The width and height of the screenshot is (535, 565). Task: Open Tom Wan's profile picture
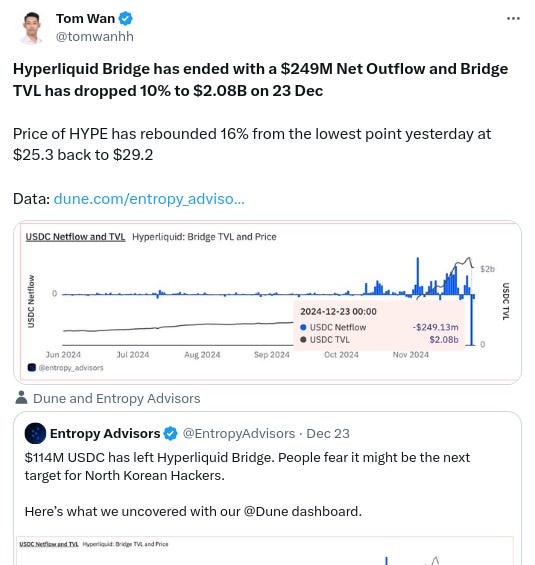click(32, 28)
